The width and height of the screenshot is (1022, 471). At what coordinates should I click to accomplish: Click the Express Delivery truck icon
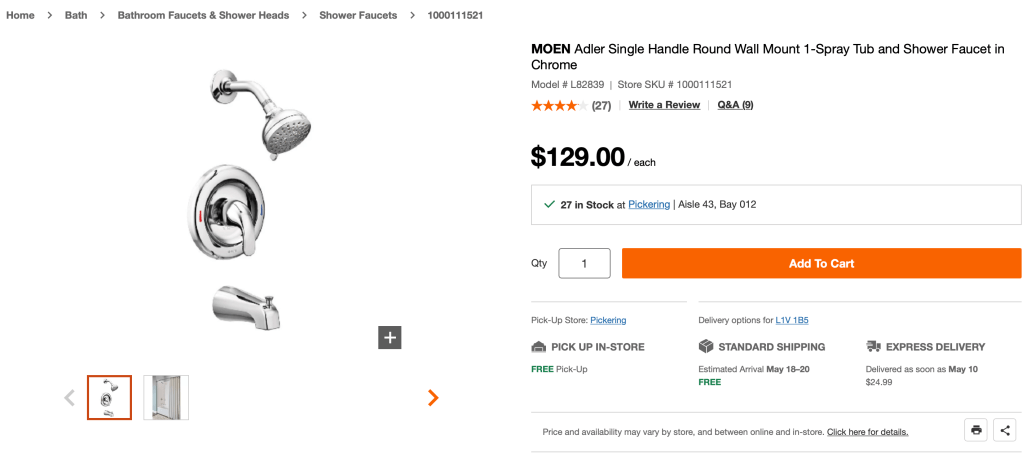[x=873, y=347]
